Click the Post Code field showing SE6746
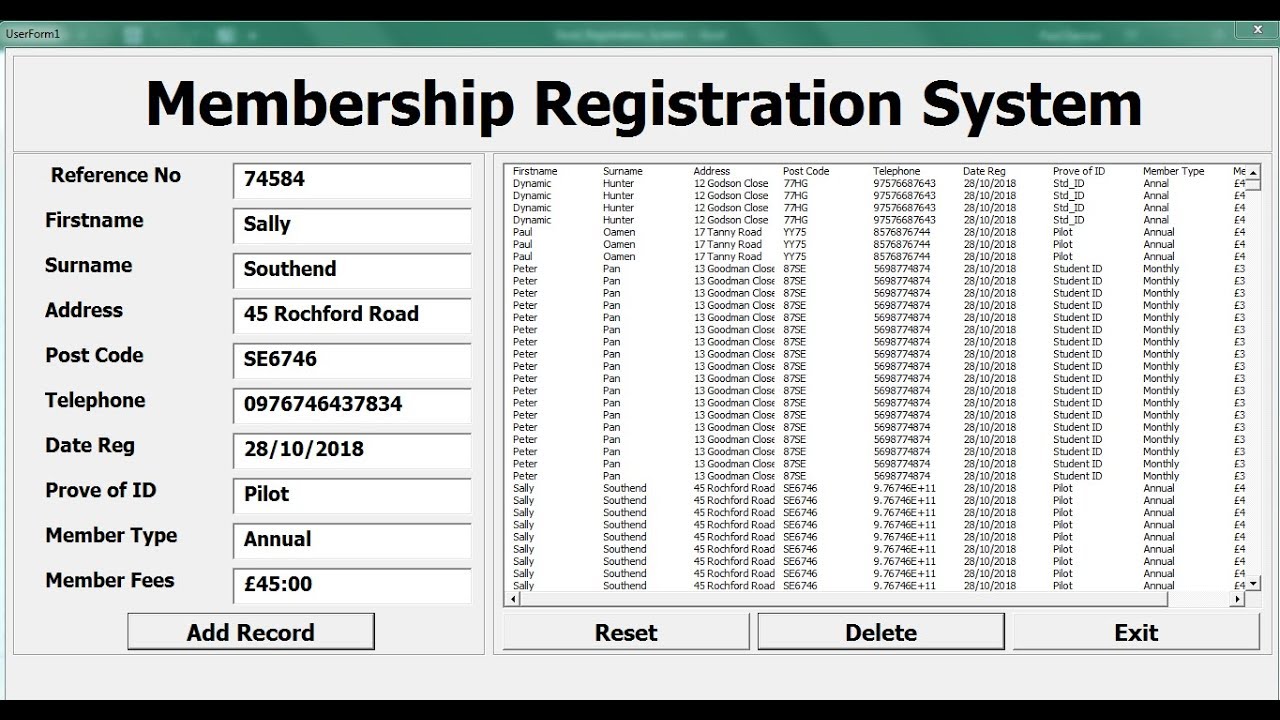The width and height of the screenshot is (1280, 720). coord(352,361)
